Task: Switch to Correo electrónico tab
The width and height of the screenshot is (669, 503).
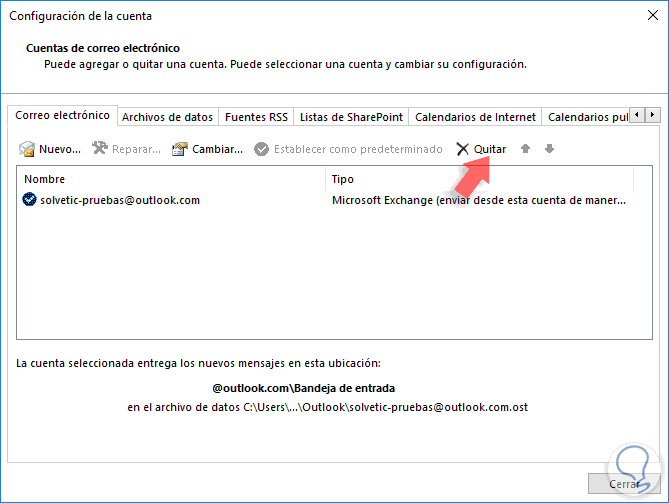Action: (x=62, y=115)
